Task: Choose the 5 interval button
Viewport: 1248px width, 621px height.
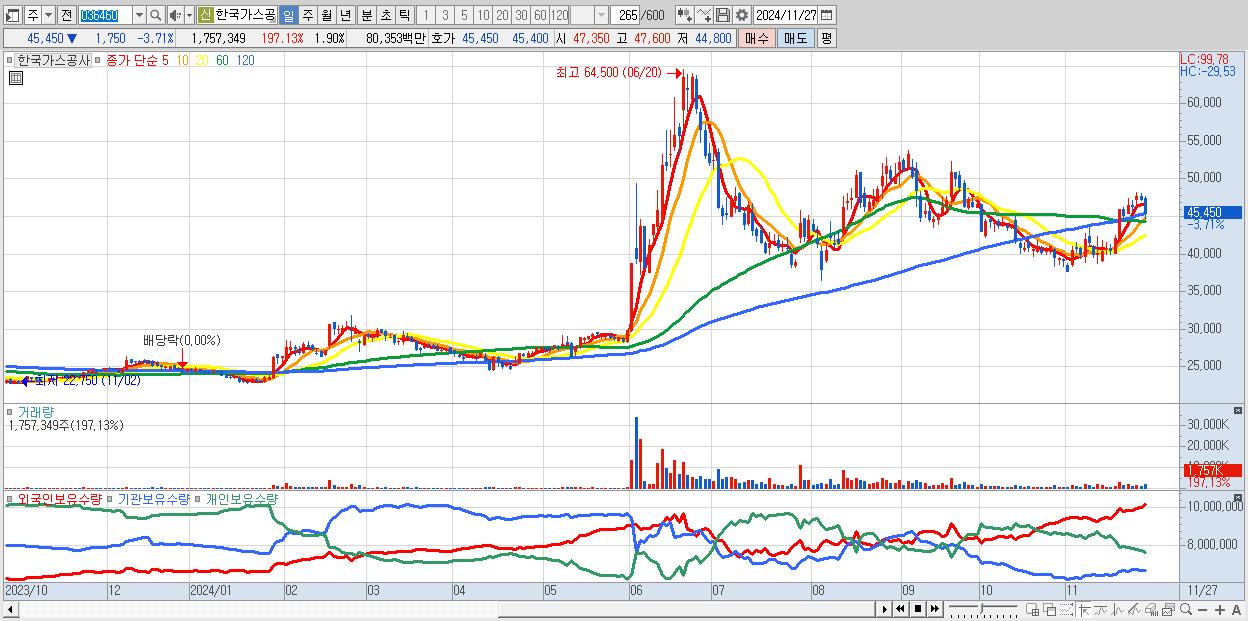Action: pos(464,15)
